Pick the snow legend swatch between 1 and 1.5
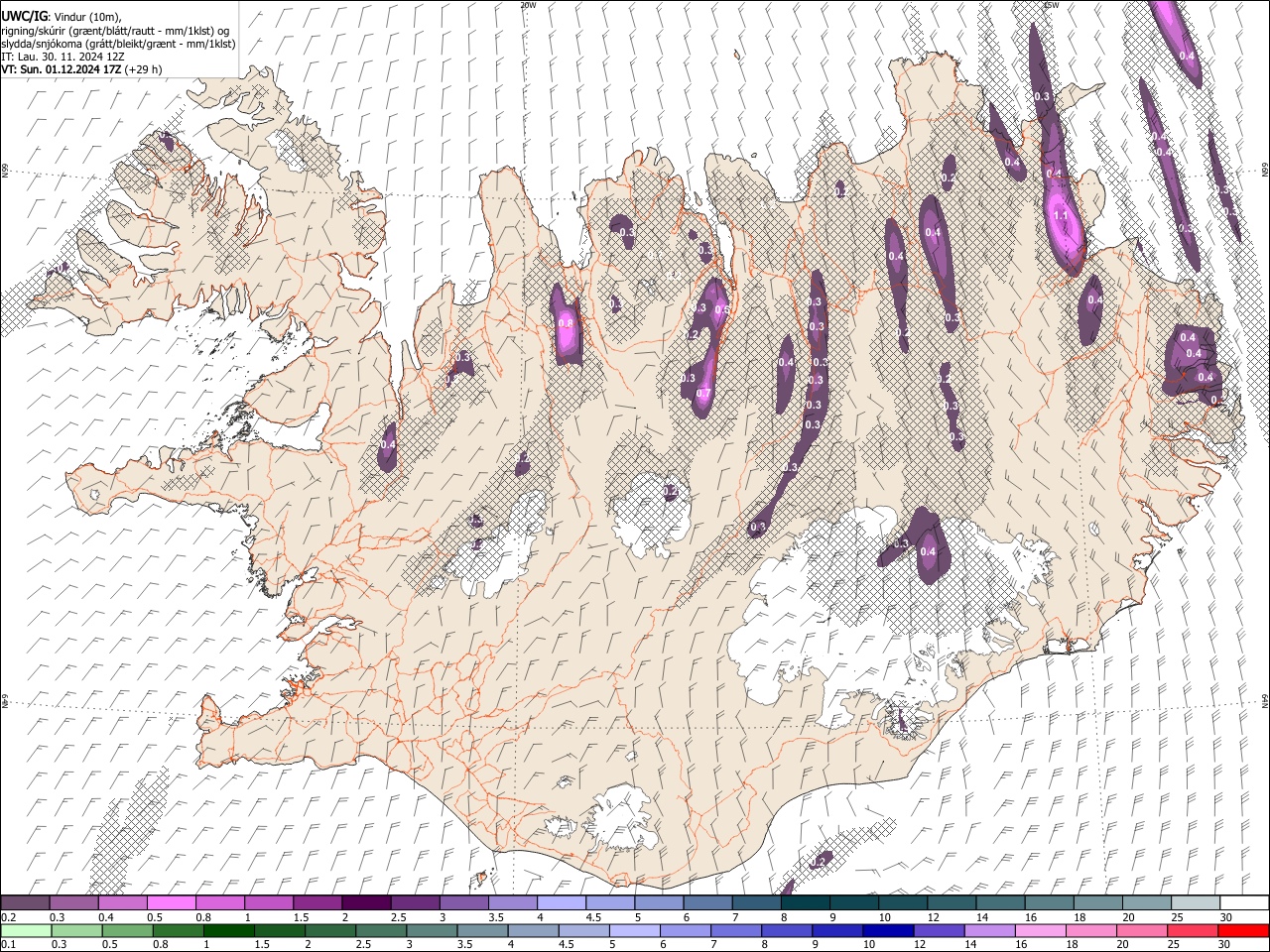The height and width of the screenshot is (952, 1270). (268, 902)
